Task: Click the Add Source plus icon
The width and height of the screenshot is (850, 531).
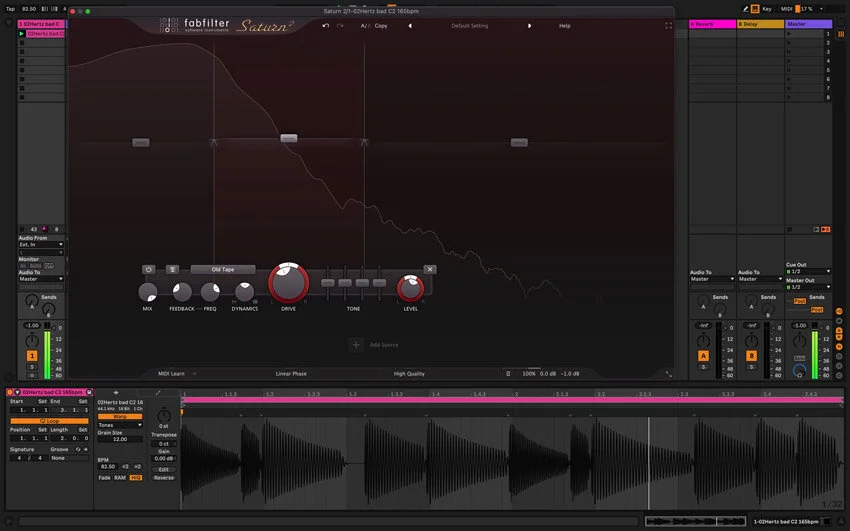Action: click(x=356, y=345)
